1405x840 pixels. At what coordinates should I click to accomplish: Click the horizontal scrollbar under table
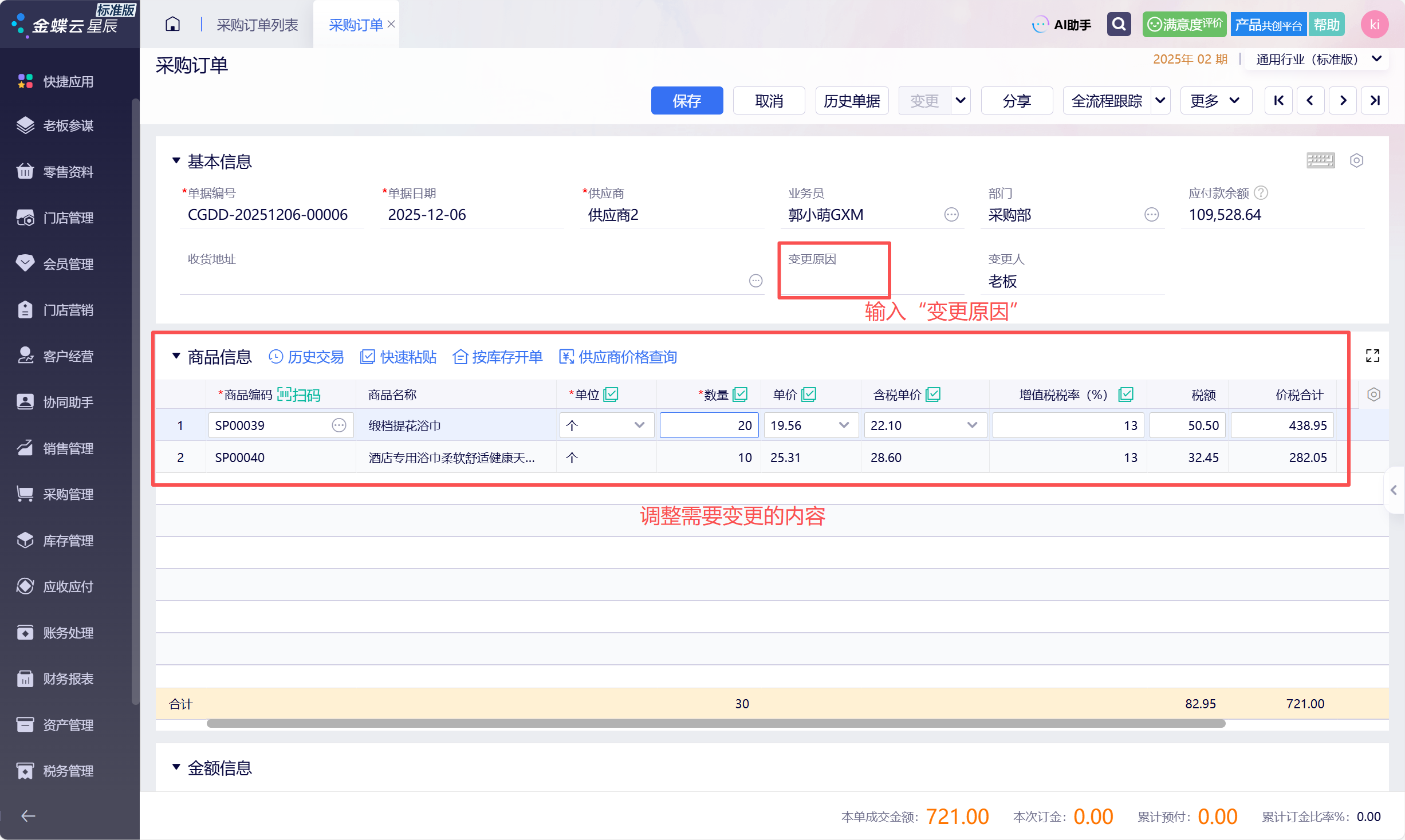pyautogui.click(x=716, y=724)
